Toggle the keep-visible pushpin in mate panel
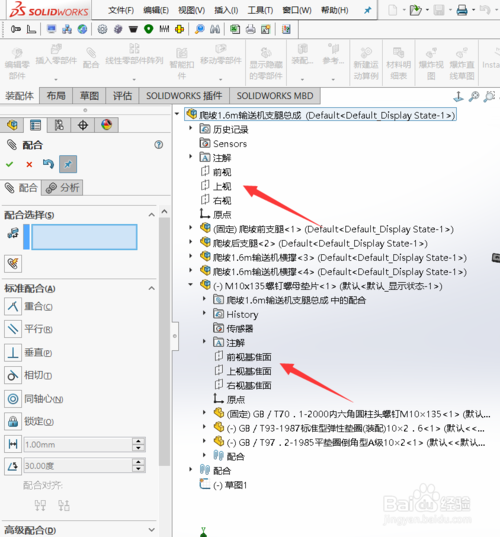This screenshot has height=537, width=500. [x=68, y=164]
